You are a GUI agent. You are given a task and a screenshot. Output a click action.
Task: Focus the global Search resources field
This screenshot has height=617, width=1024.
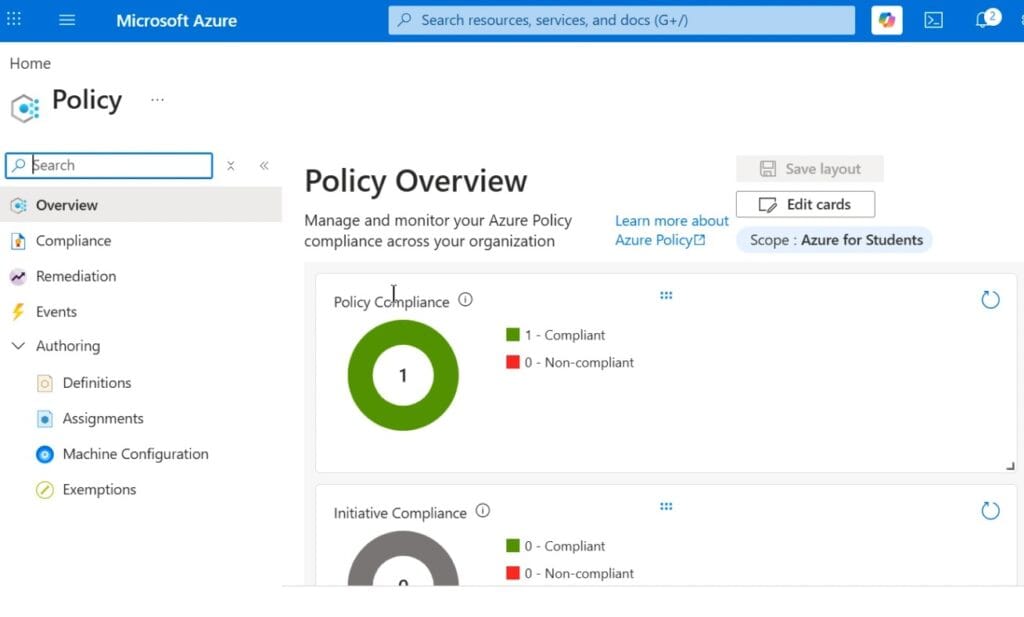click(x=621, y=20)
